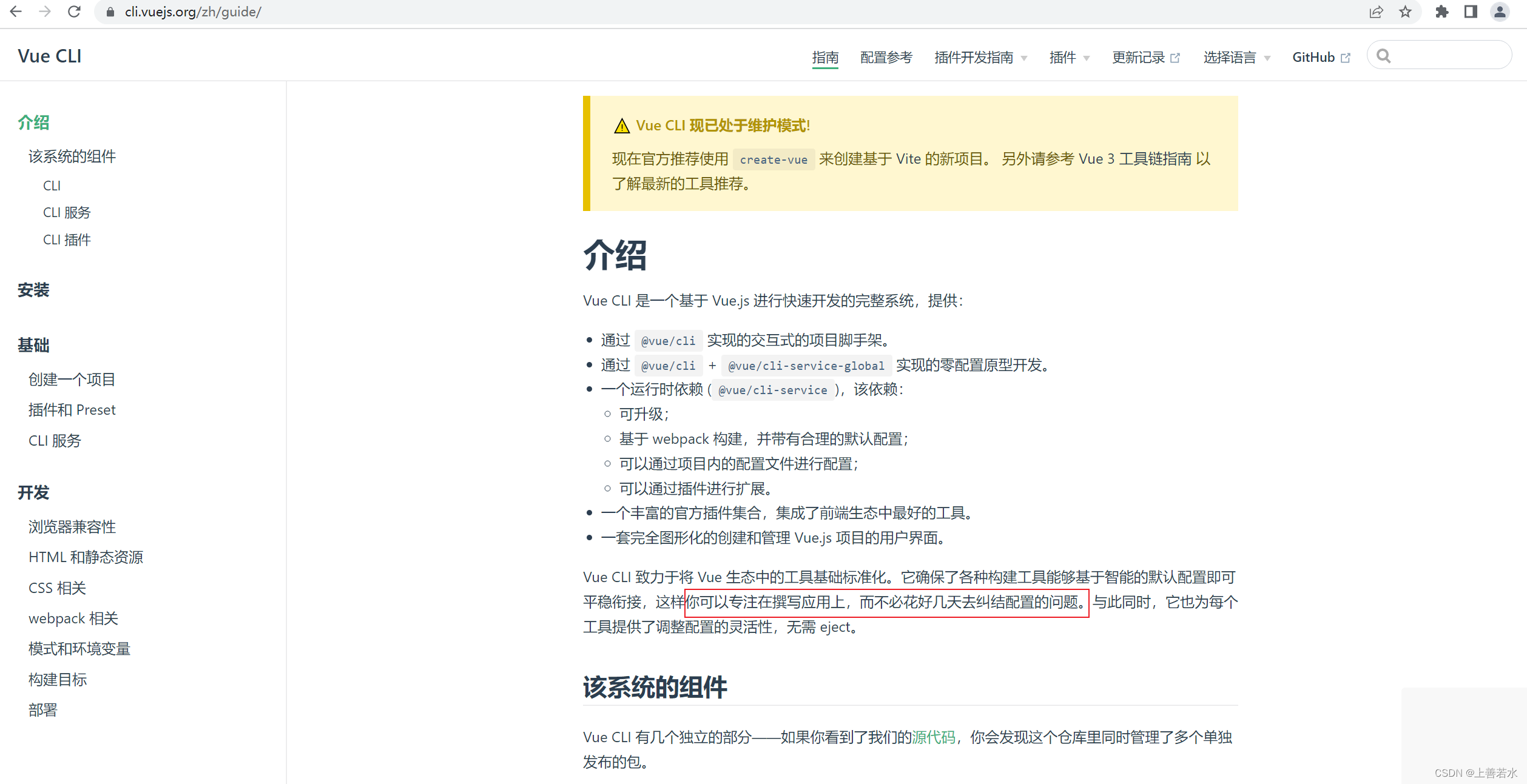The image size is (1527, 784).
Task: Click the 基础 sidebar heading
Action: pos(33,345)
